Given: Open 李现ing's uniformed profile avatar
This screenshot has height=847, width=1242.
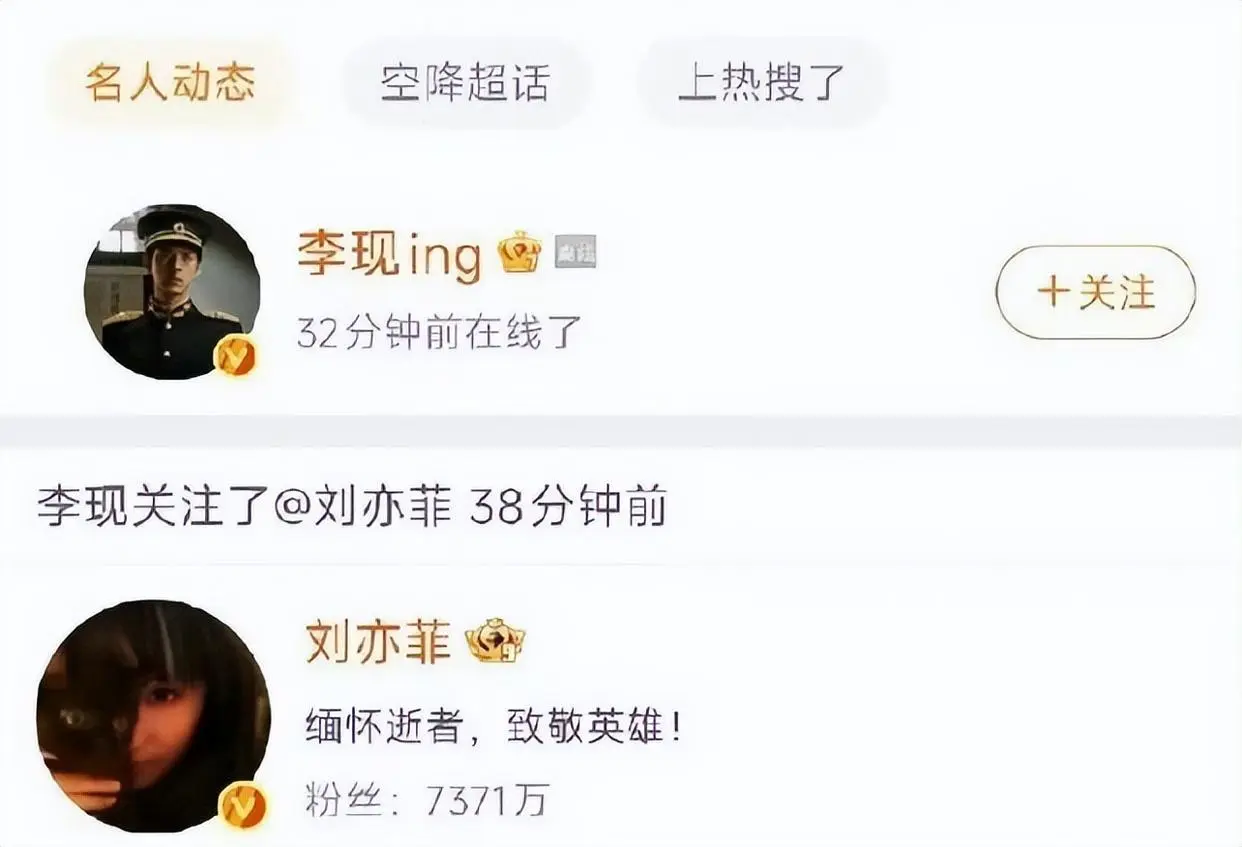Looking at the screenshot, I should point(172,291).
